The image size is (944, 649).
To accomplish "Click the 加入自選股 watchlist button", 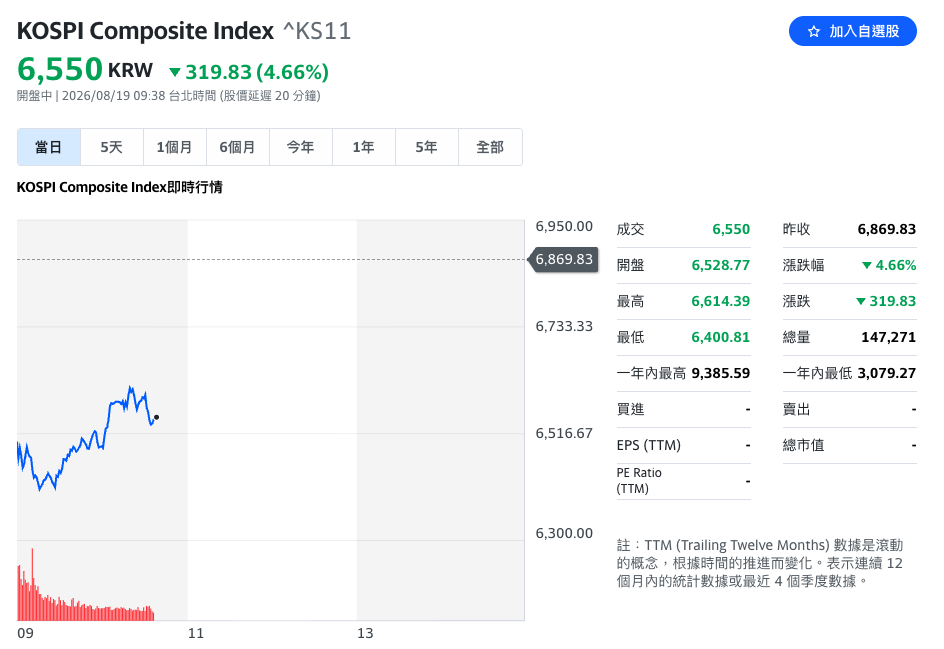I will tap(852, 31).
